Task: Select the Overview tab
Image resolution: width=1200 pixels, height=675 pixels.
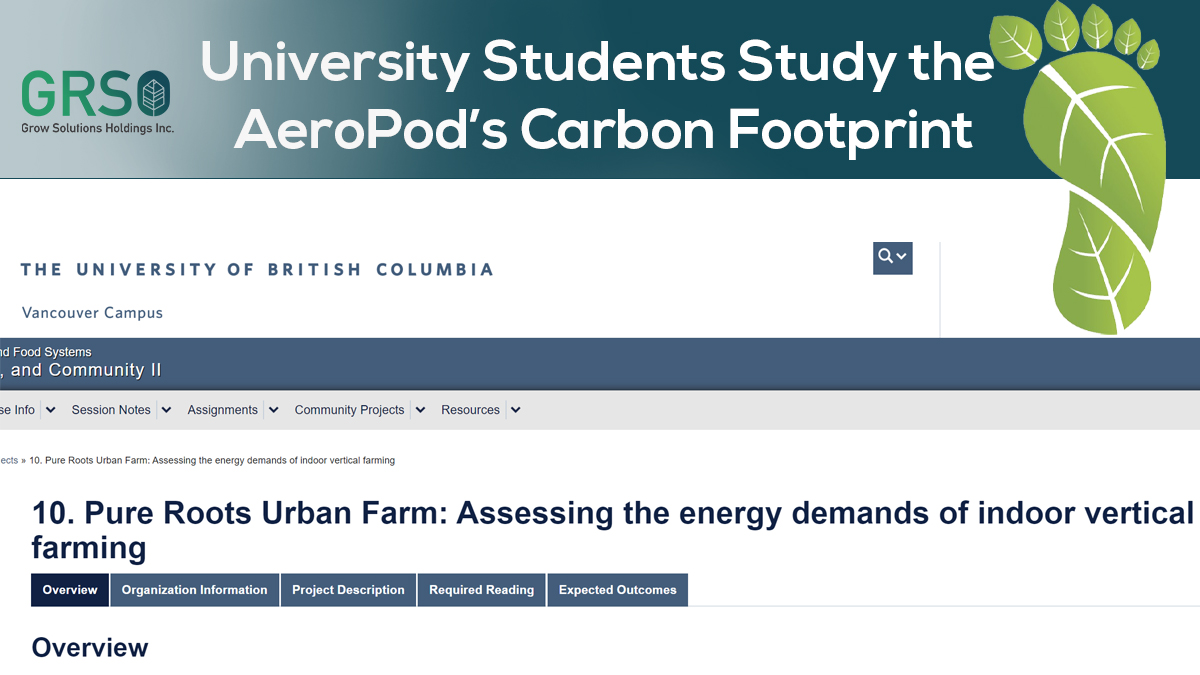Action: [70, 590]
